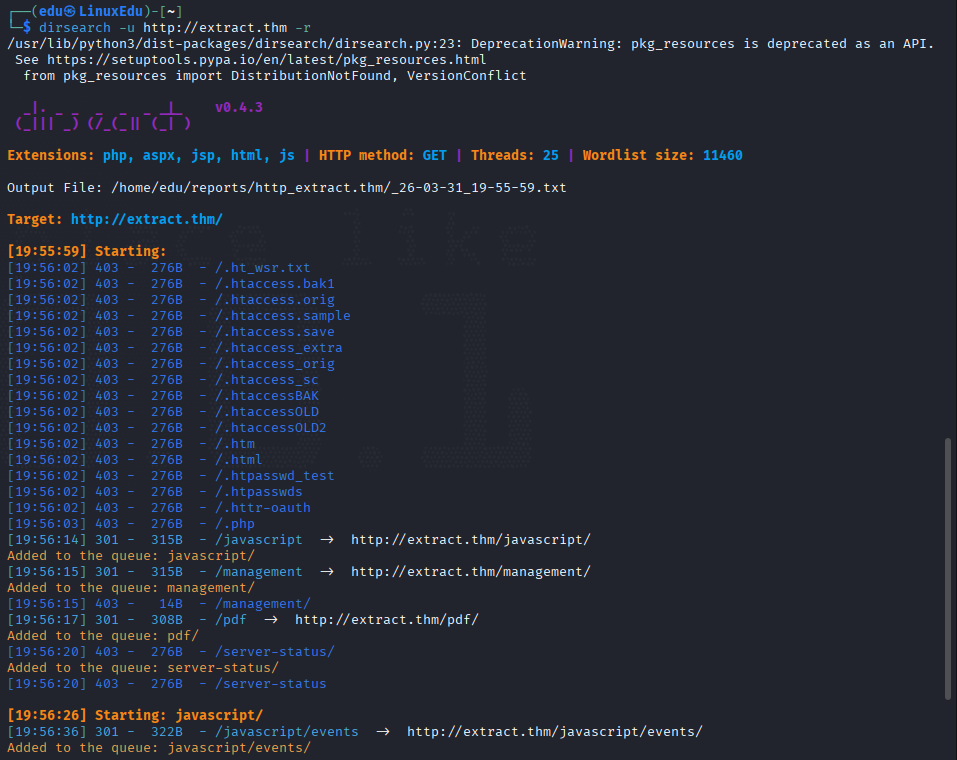Screen dimensions: 957x760
Task: Click the /.php result path
Action: (x=235, y=524)
